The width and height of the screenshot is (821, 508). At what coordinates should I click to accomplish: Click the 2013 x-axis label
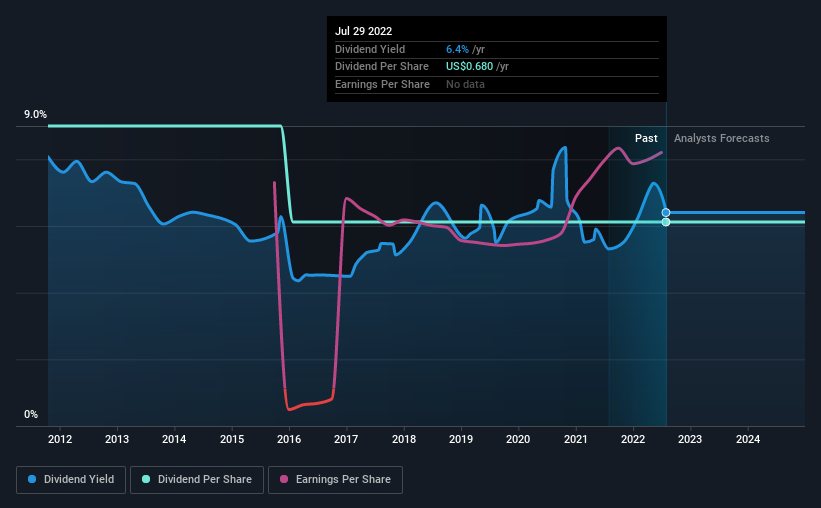pos(117,439)
